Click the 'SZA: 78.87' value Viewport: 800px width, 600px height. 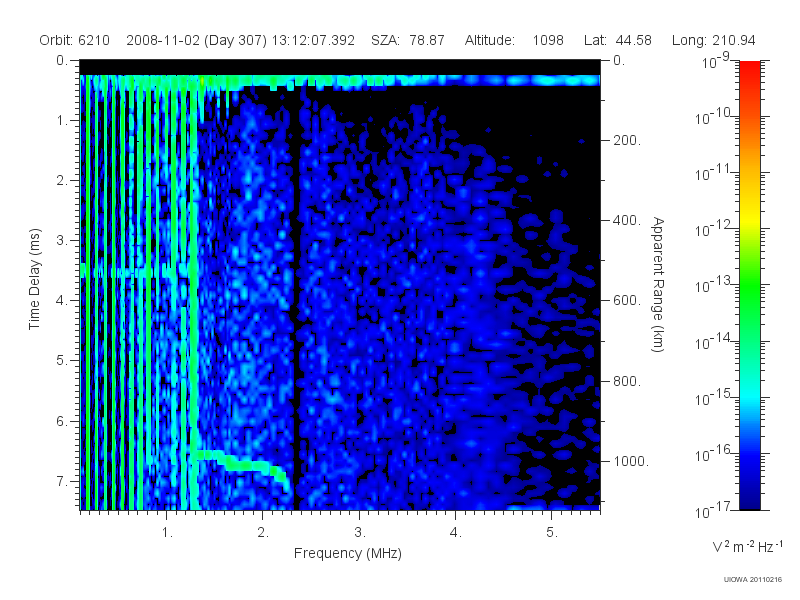(408, 40)
